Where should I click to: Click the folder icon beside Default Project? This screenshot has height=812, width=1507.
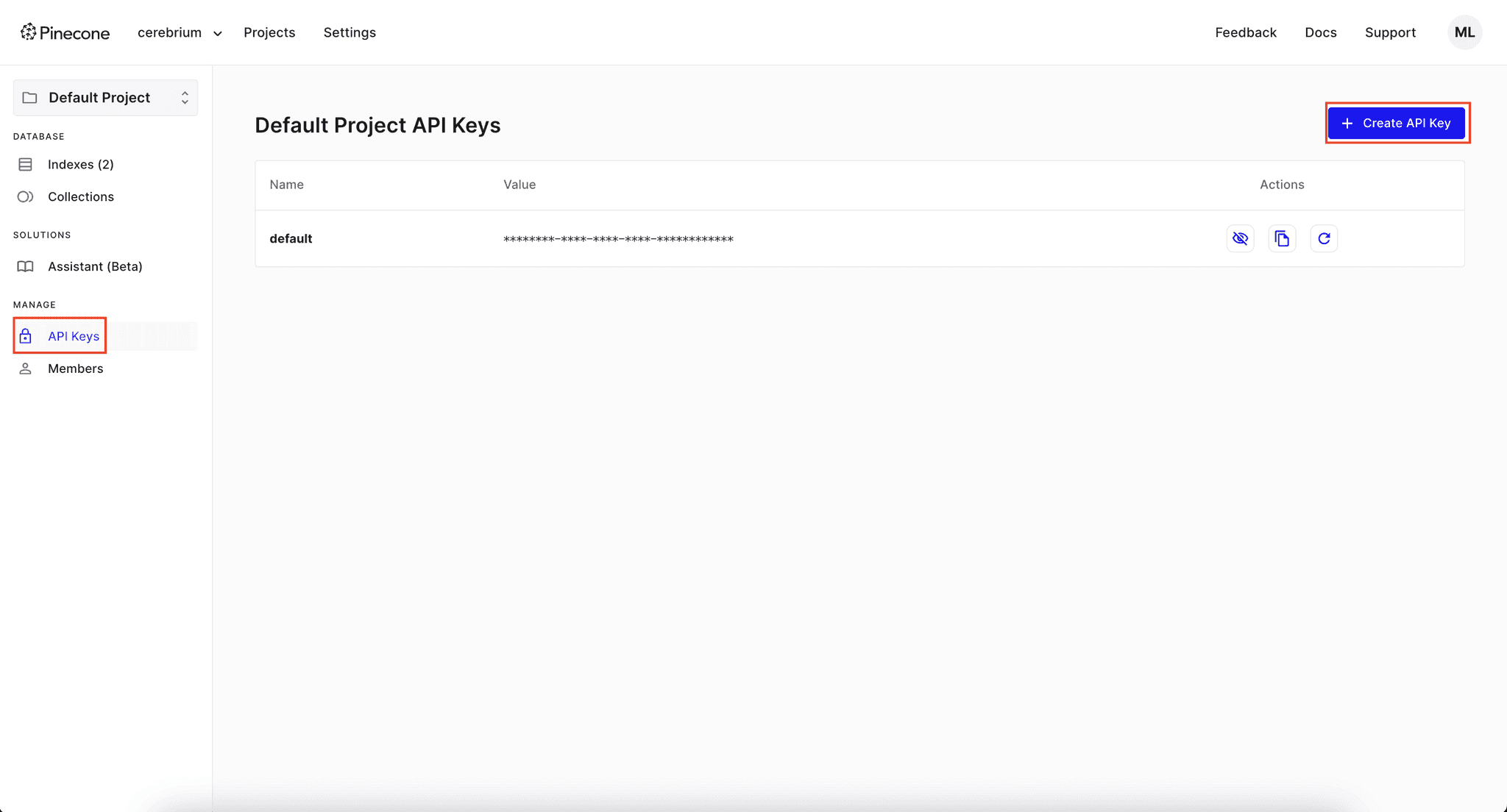point(29,97)
